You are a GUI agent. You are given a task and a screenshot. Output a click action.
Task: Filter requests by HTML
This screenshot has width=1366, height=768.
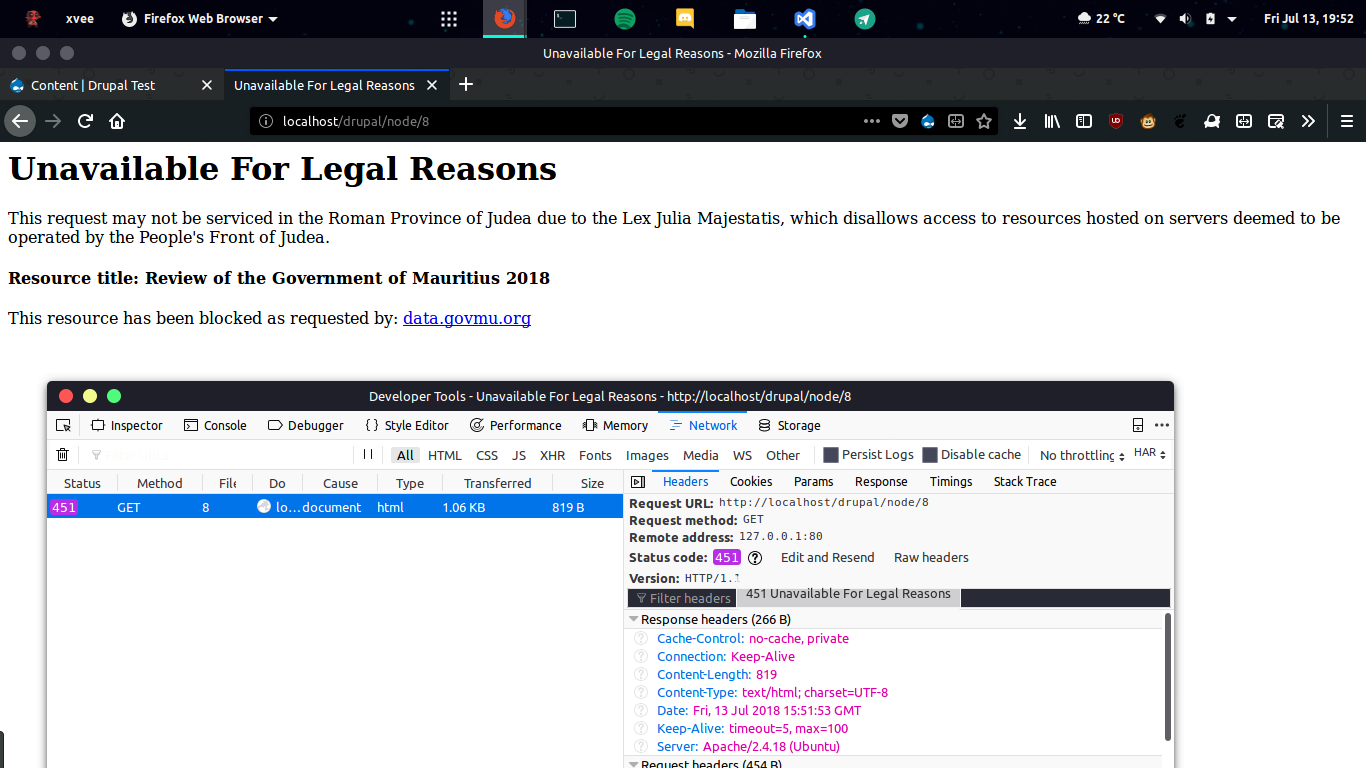(x=445, y=455)
